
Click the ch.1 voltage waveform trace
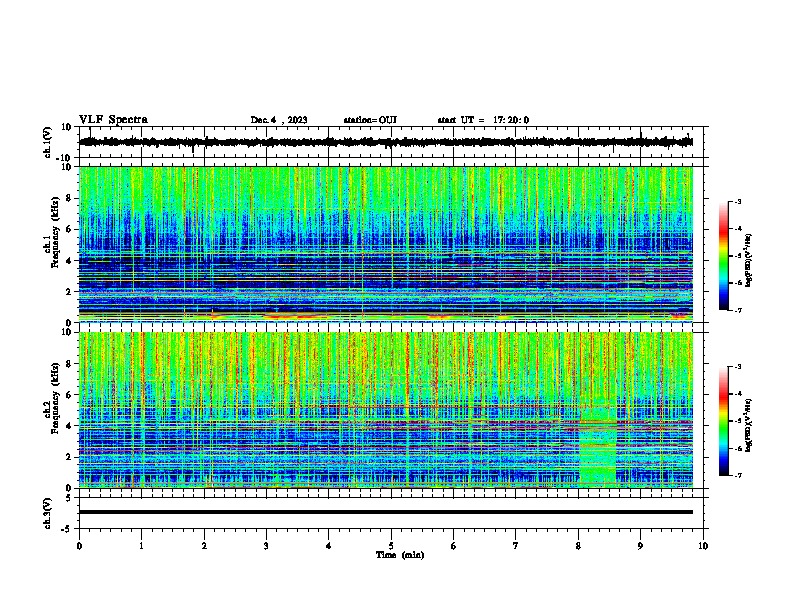(385, 142)
